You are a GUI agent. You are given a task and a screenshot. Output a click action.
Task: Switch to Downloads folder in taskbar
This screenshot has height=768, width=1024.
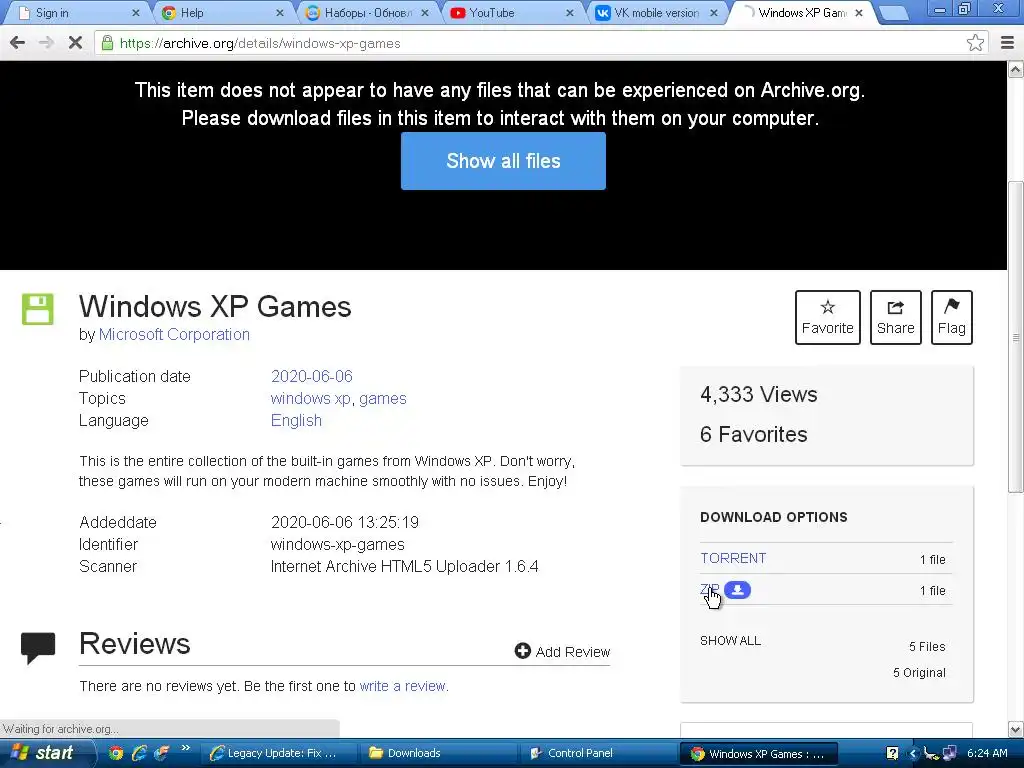pos(439,753)
